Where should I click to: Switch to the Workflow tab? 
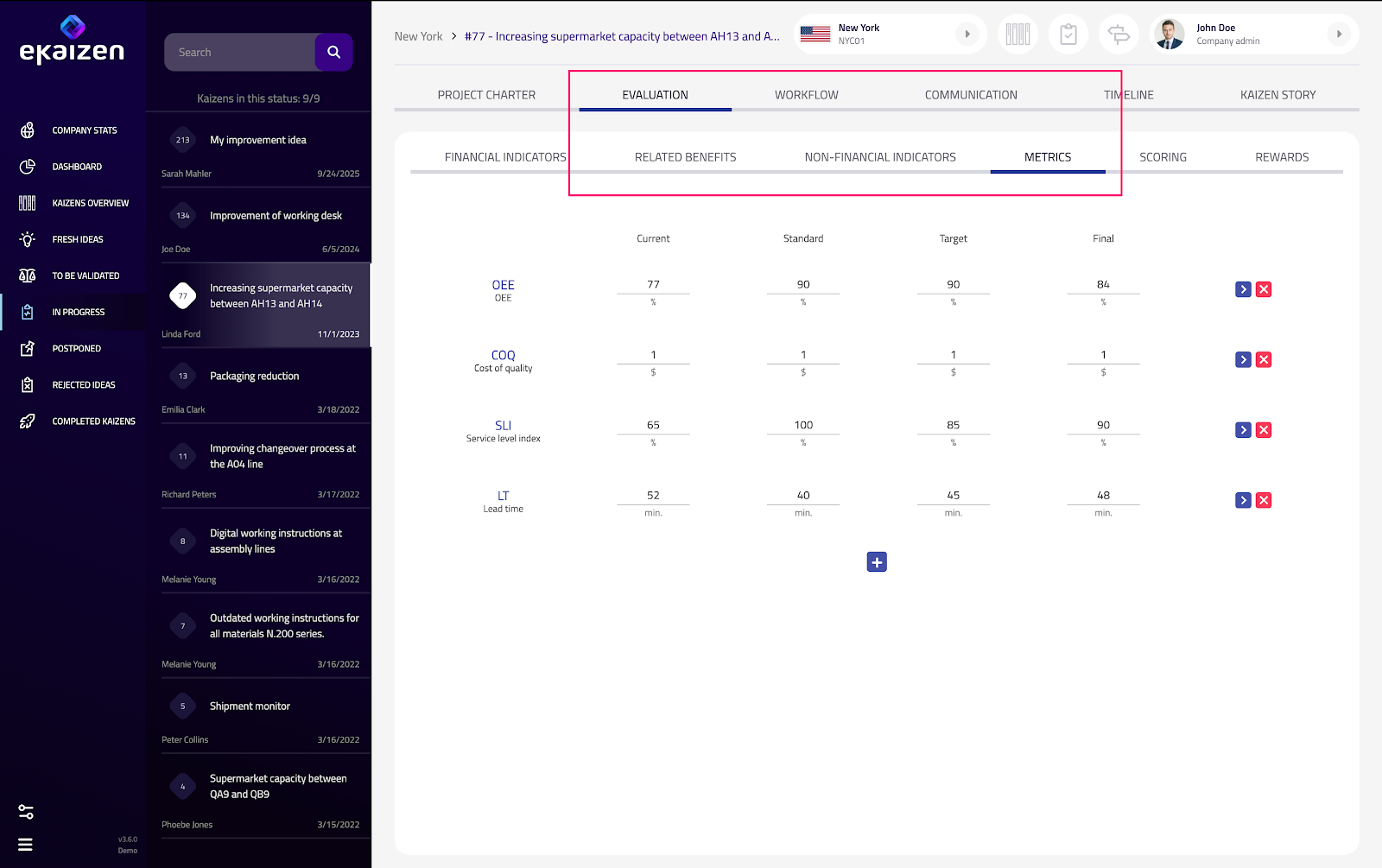click(806, 95)
